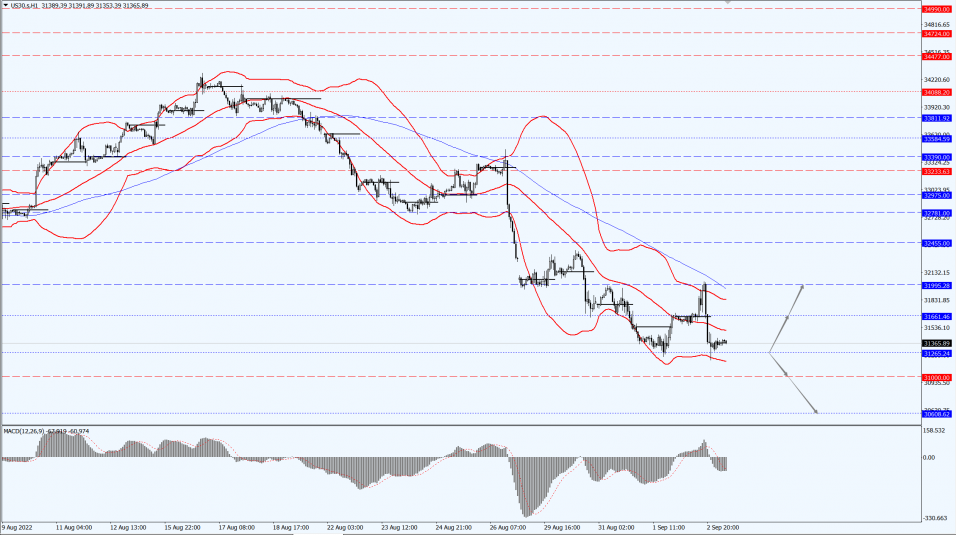The image size is (956, 535).
Task: Select the blue 32455.00 price label
Action: pyautogui.click(x=936, y=242)
